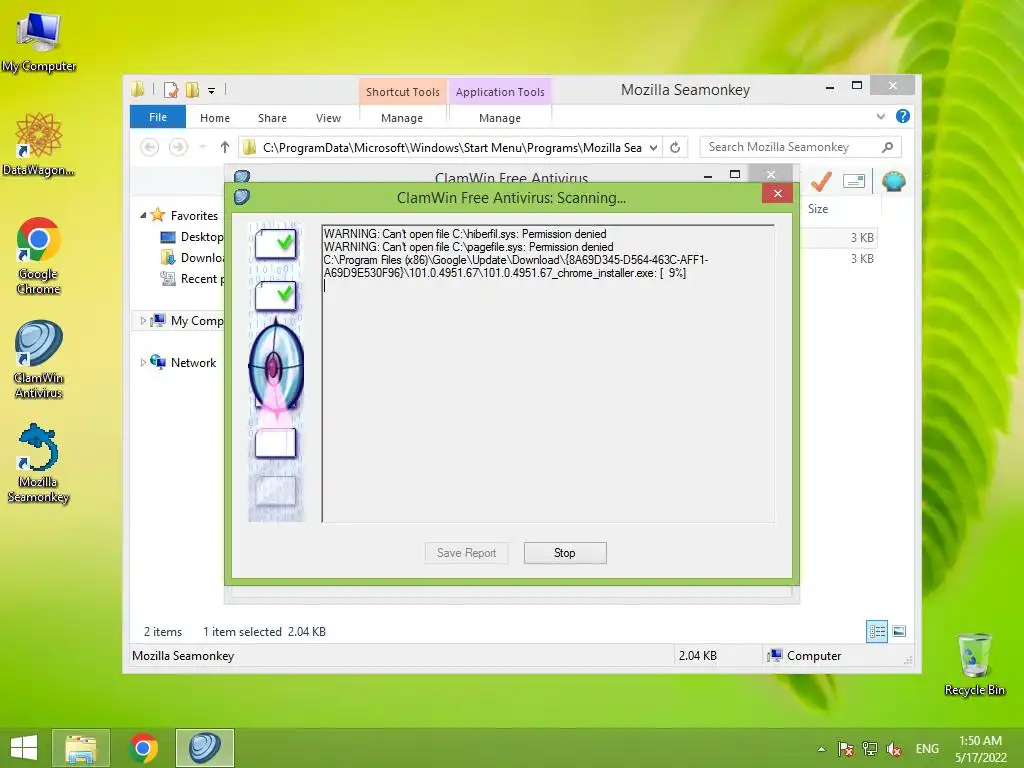Open recent locations dropdown arrow
This screenshot has height=768, width=1024.
click(202, 148)
